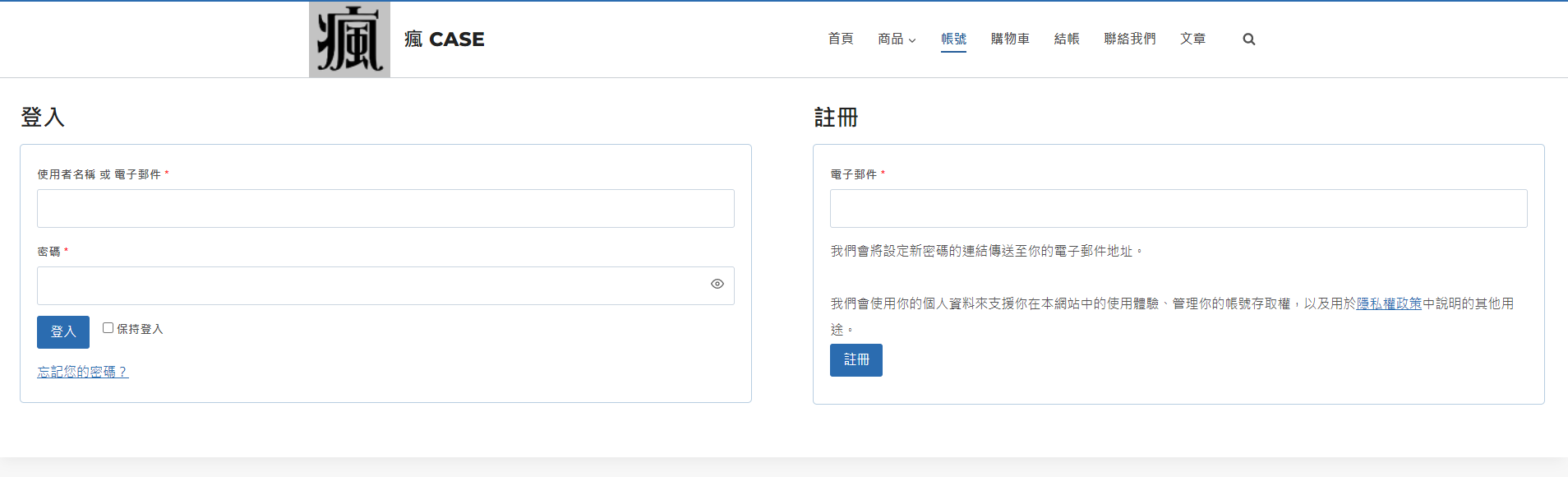Open the search magnifier icon
This screenshot has height=477, width=1568.
click(x=1248, y=39)
